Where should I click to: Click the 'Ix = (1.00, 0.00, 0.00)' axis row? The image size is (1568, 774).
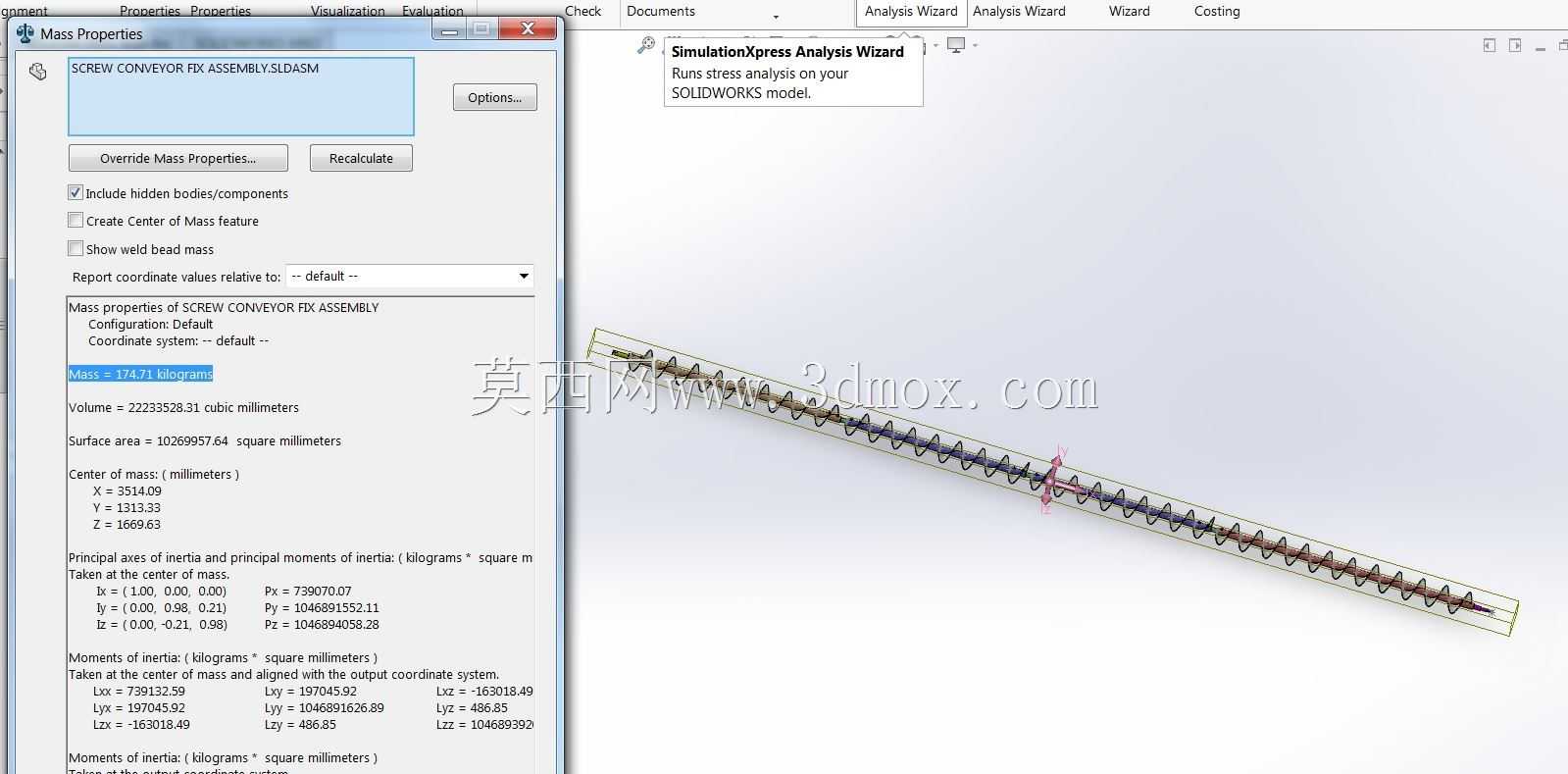coord(161,591)
